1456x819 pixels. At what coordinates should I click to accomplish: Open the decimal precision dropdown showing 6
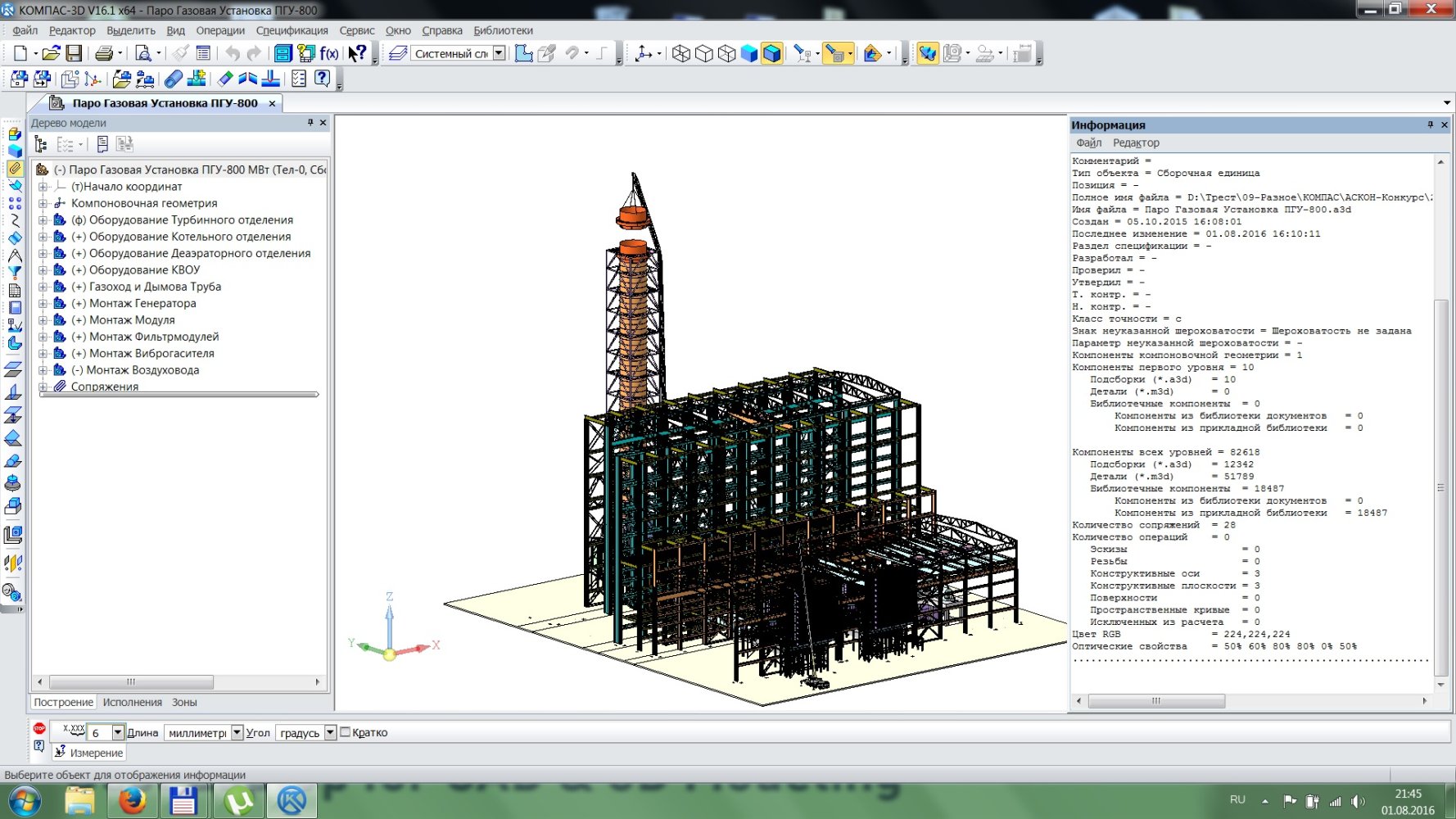118,732
